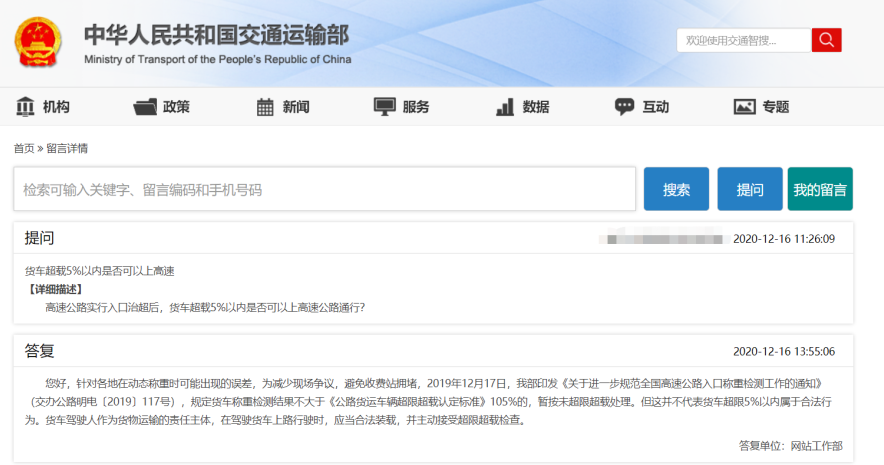Open the 服务 menu item
The image size is (884, 465).
416,107
